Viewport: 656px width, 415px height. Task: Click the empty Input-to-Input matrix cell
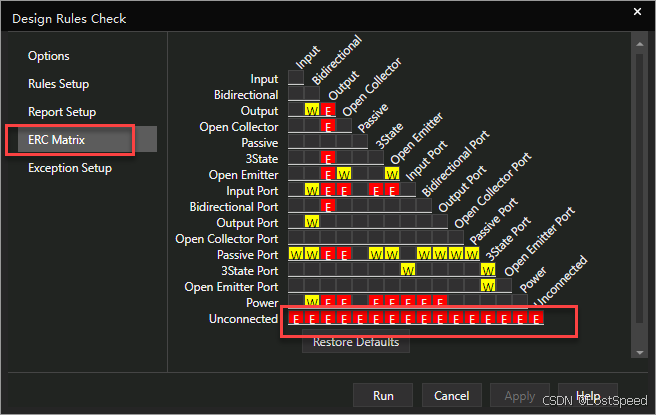[296, 78]
